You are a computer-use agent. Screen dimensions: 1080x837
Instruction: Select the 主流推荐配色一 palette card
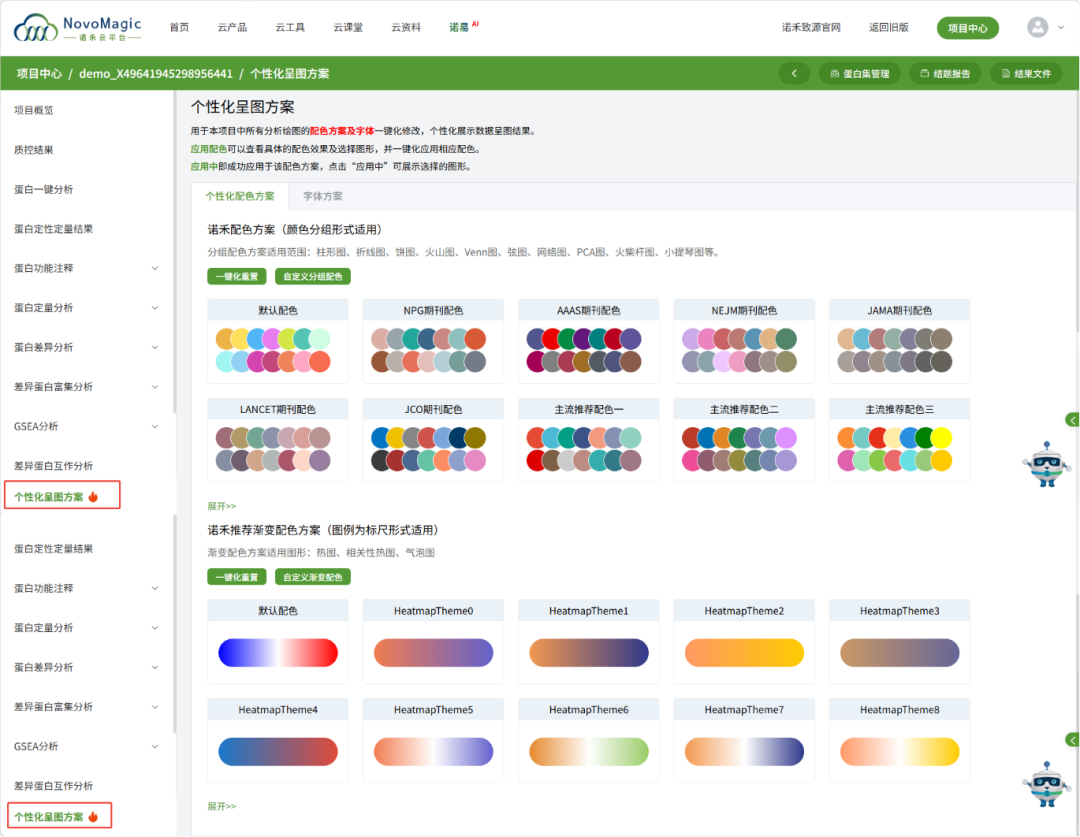pos(589,440)
